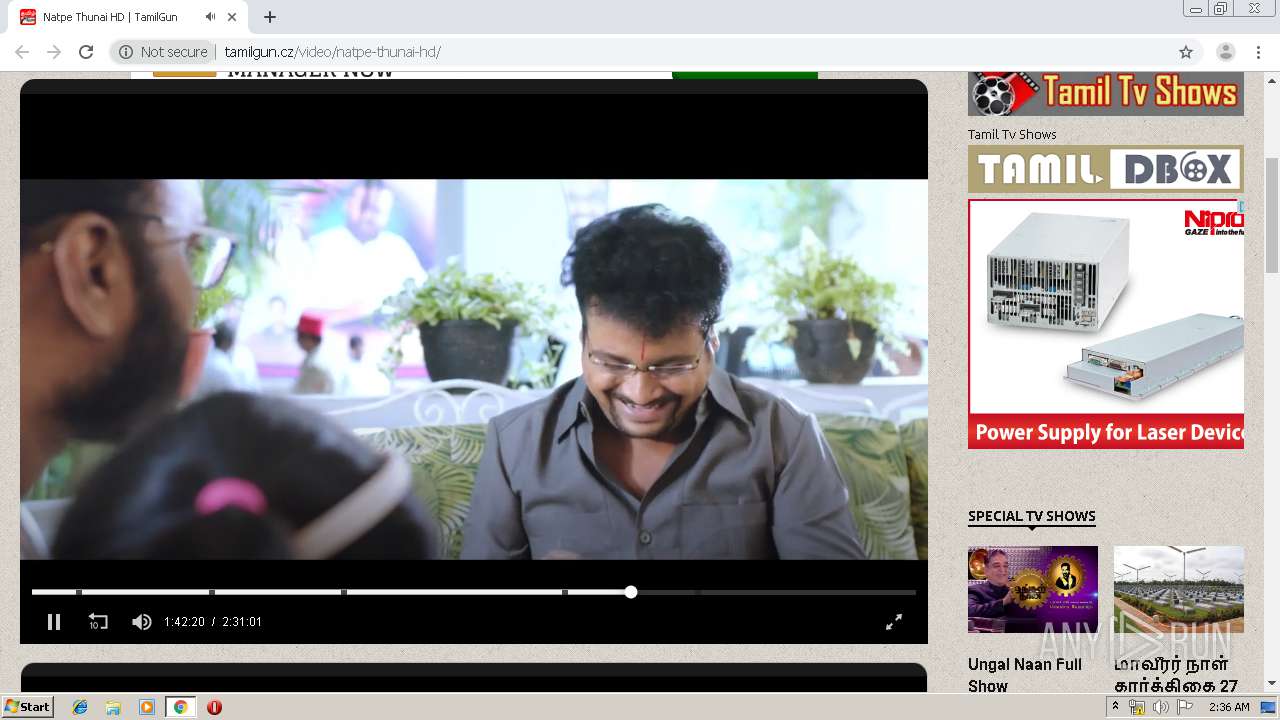Mute tab audio icon on Natpe Thunai tab
Viewport: 1280px width, 720px height.
[x=210, y=17]
